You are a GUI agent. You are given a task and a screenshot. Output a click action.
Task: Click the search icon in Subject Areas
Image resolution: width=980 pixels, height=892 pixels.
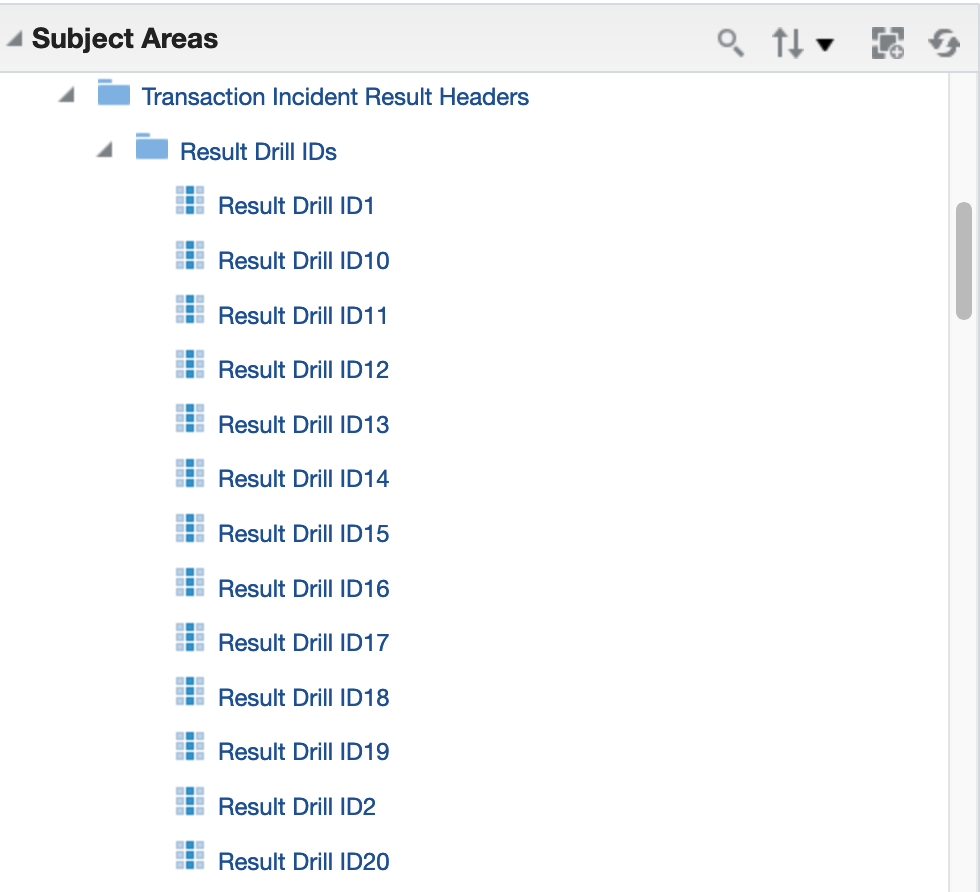pos(731,42)
